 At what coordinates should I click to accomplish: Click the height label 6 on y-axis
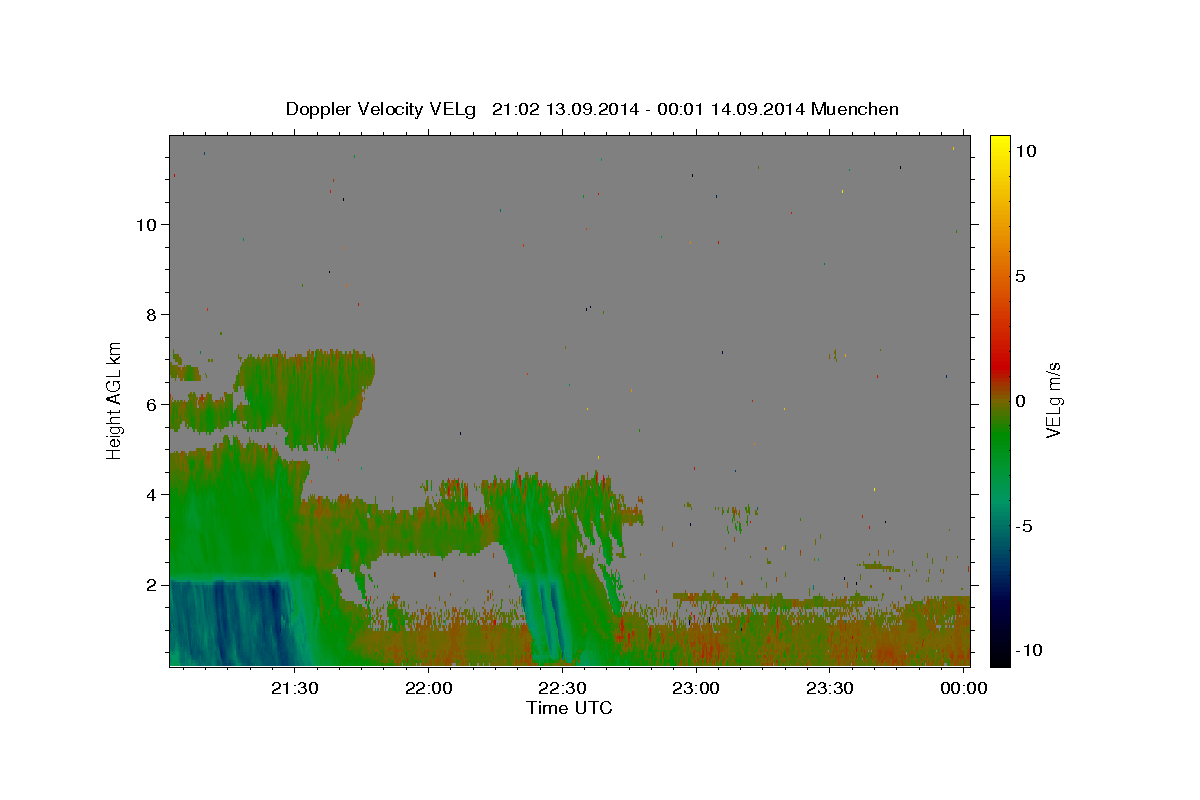tap(152, 404)
